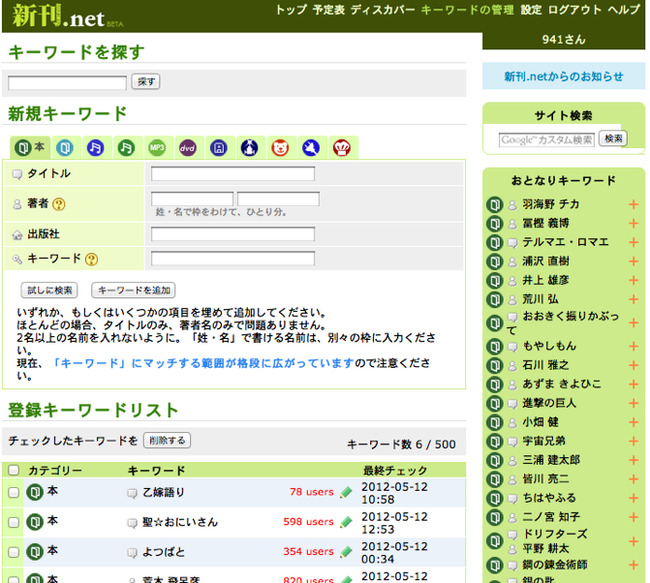The height and width of the screenshot is (583, 650).
Task: Open キーワードの管理 in the top navigation
Action: tap(468, 10)
